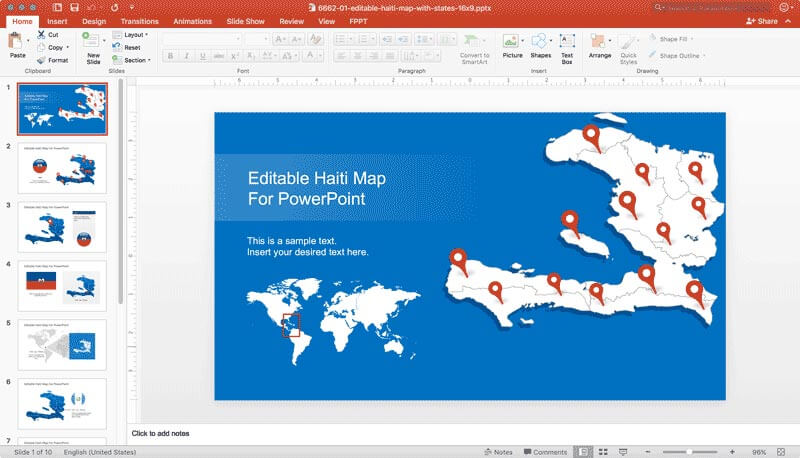Increase font size button
Image resolution: width=800 pixels, height=458 pixels.
(x=280, y=39)
